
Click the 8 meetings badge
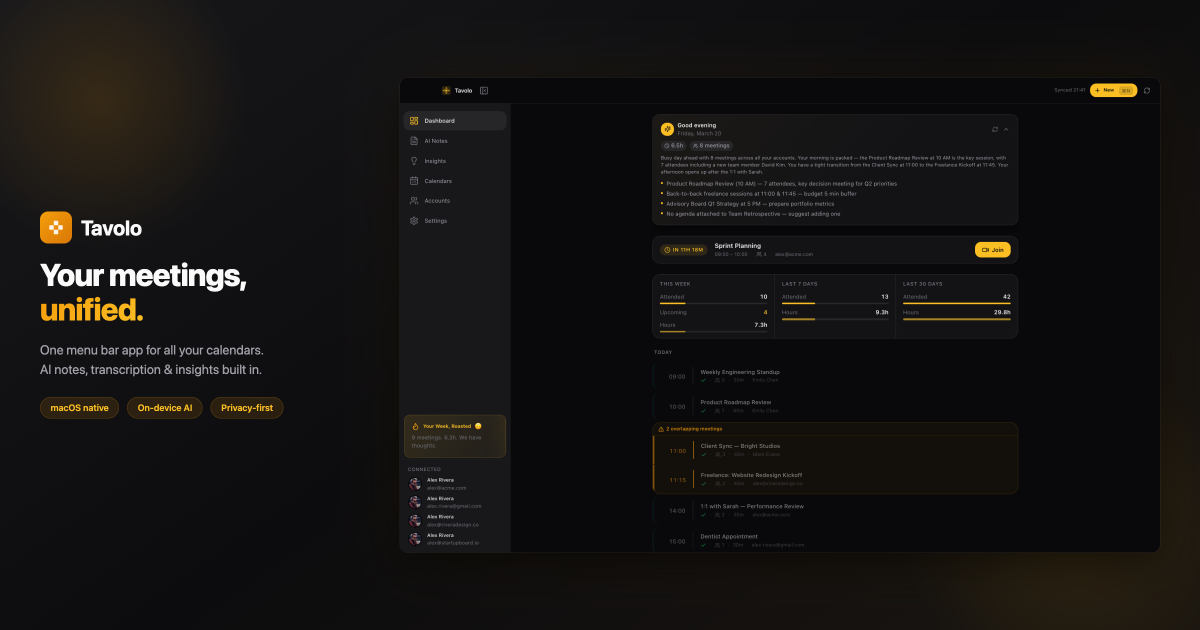coord(711,146)
